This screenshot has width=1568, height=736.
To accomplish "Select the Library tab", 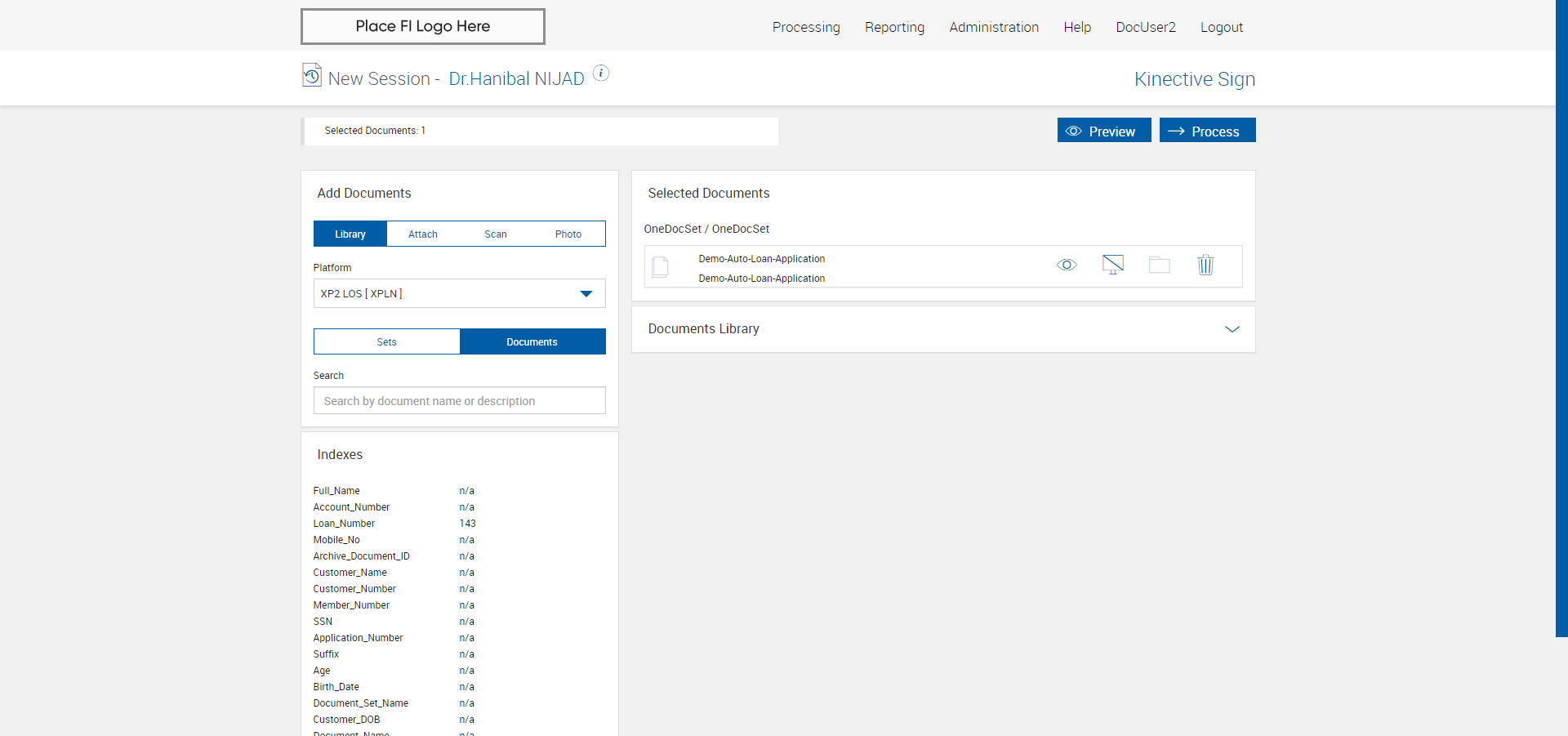I will pos(350,234).
